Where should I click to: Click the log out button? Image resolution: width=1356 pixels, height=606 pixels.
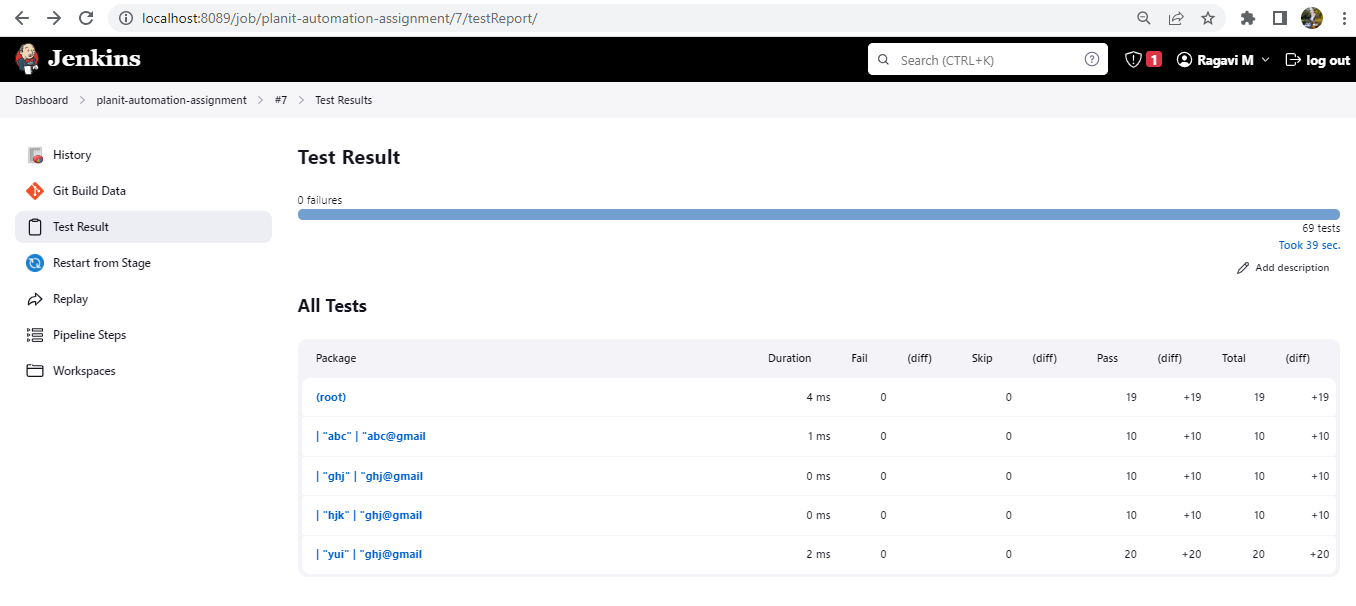tap(1317, 59)
